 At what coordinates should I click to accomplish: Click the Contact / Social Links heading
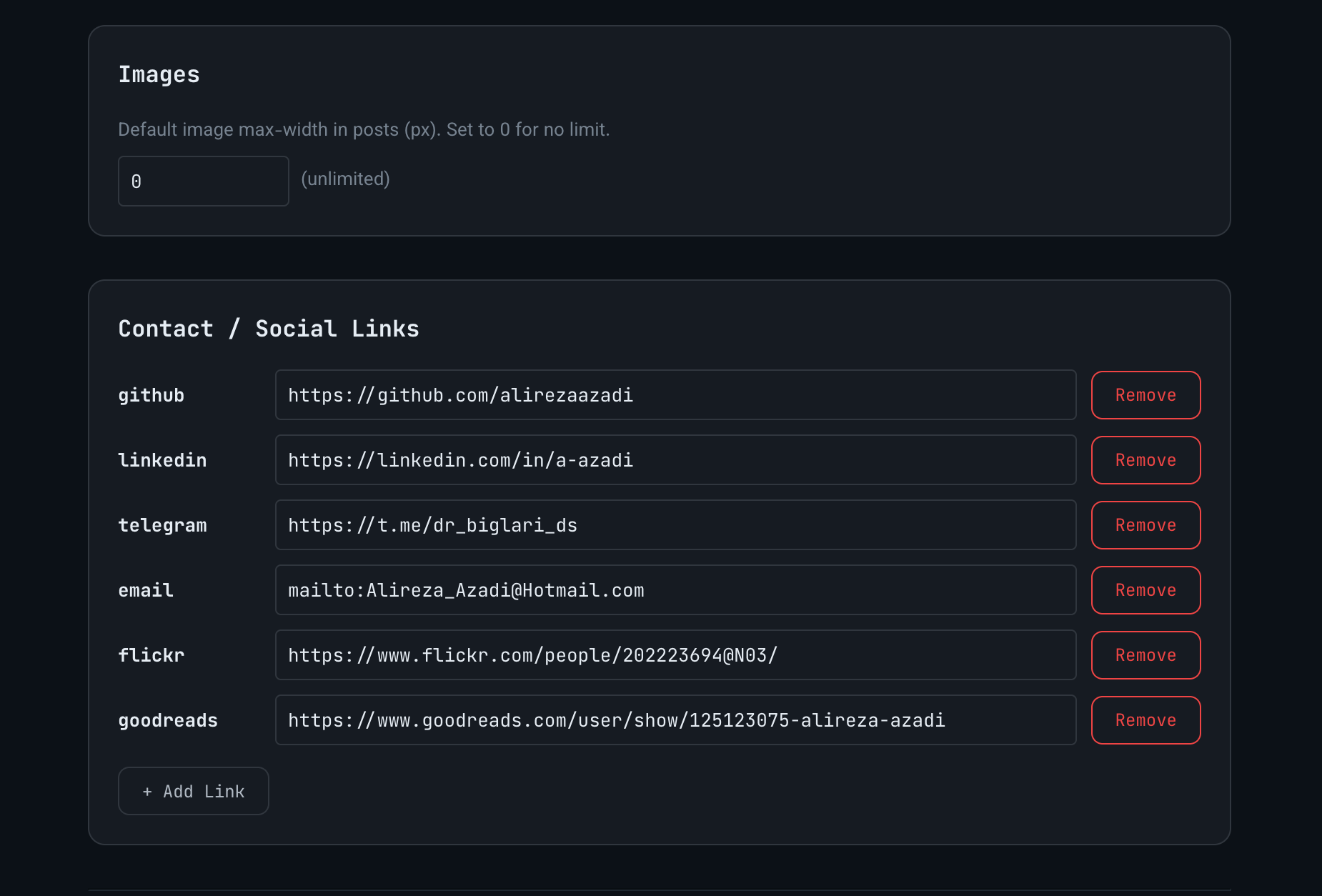pyautogui.click(x=269, y=329)
